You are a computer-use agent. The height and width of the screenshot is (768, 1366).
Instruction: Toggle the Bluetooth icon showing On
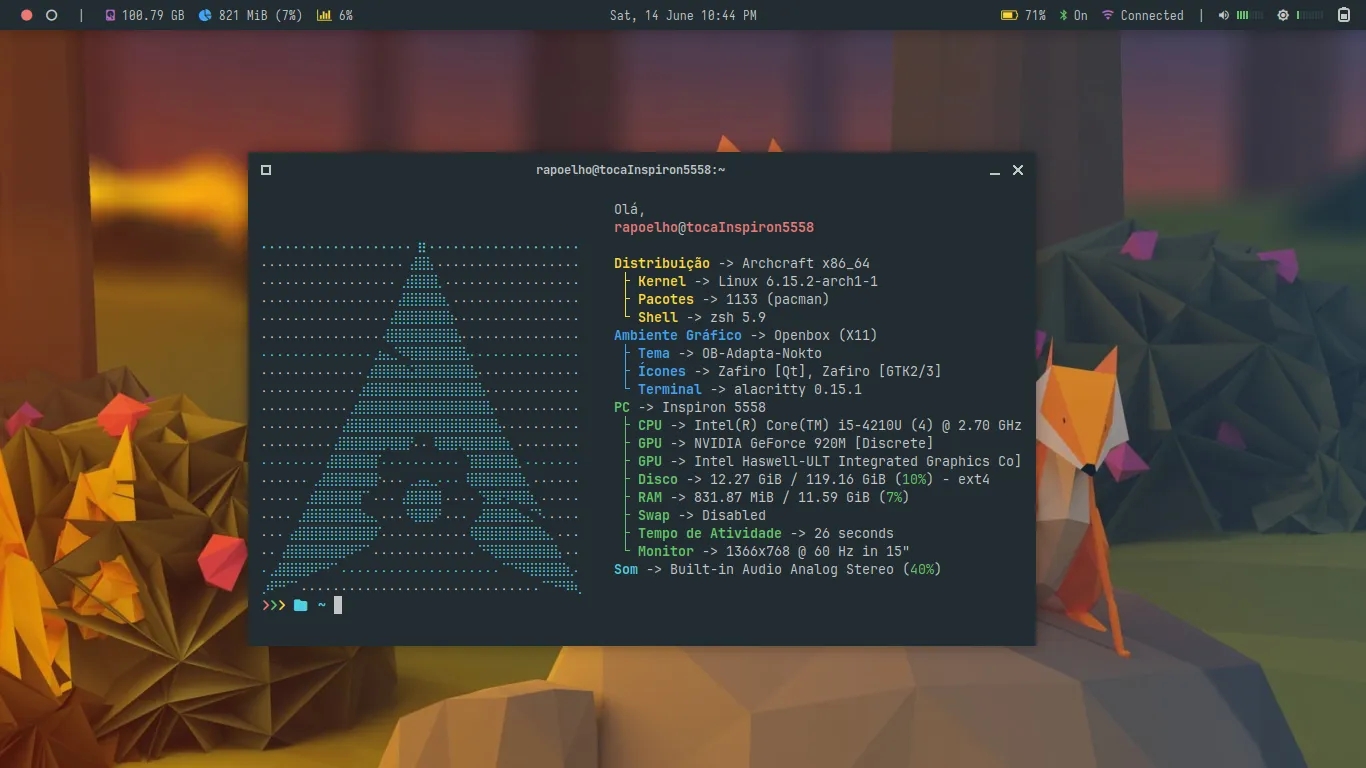[1064, 15]
